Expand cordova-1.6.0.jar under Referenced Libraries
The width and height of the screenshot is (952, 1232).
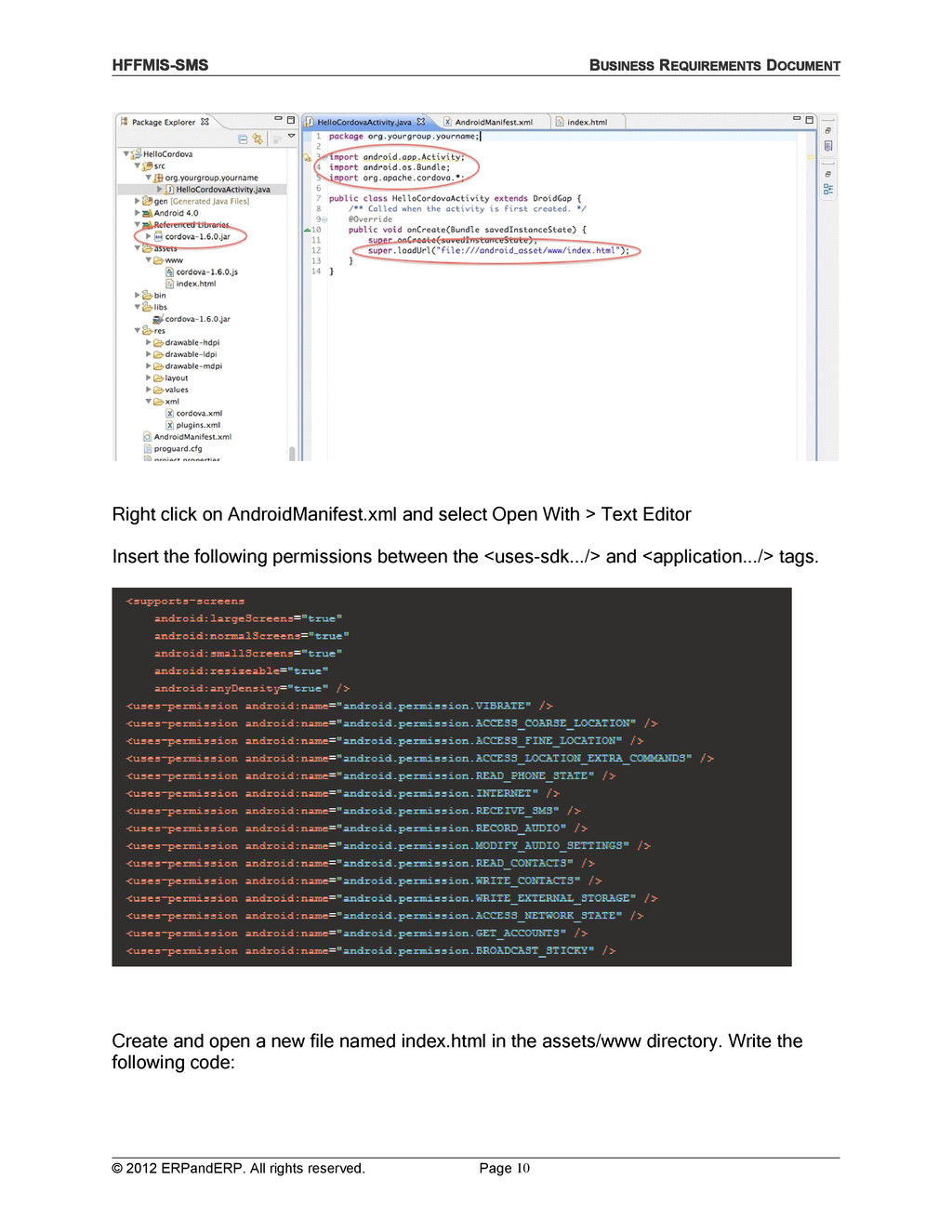coord(149,236)
